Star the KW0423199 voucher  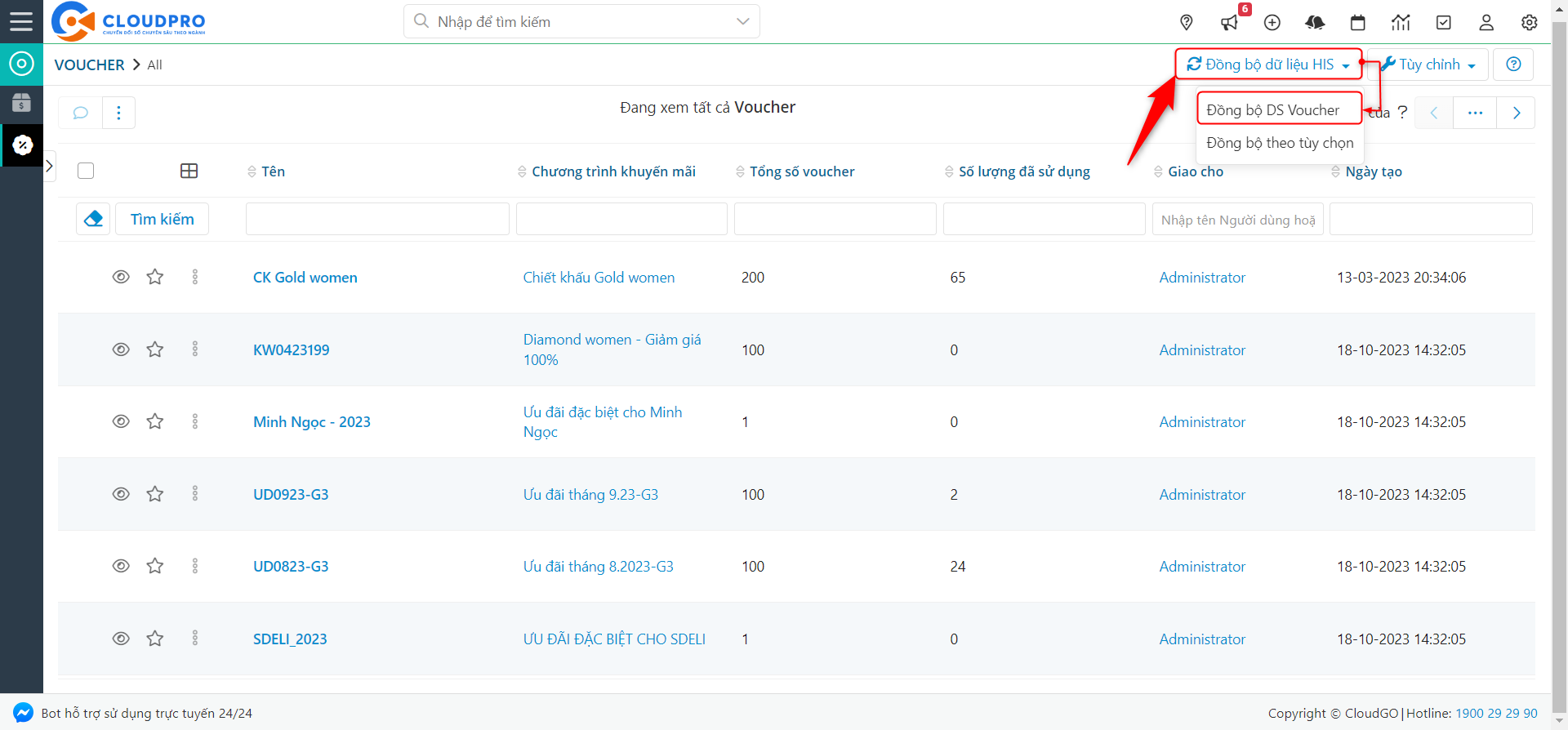(155, 349)
